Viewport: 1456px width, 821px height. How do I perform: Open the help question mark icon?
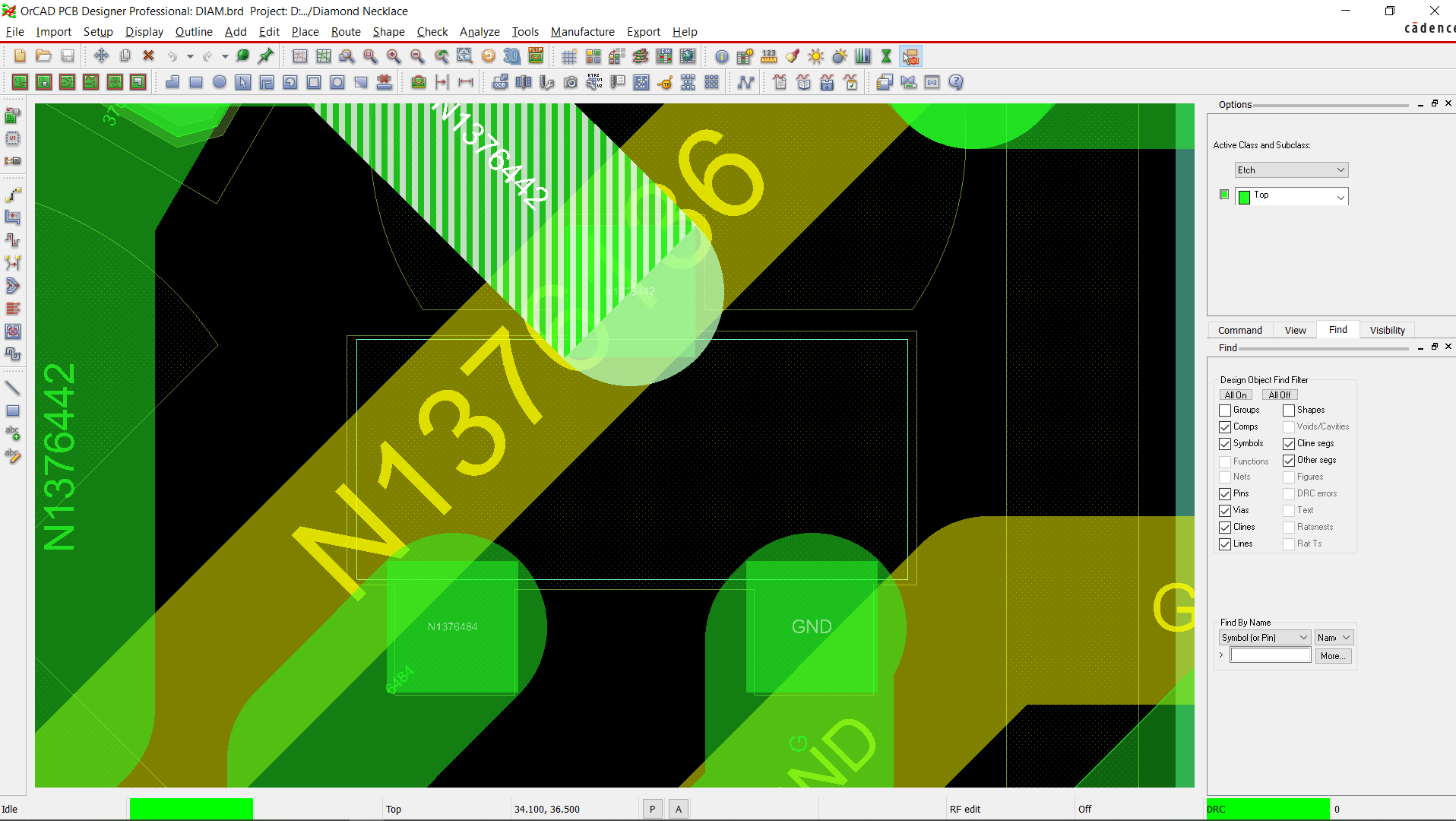point(956,82)
